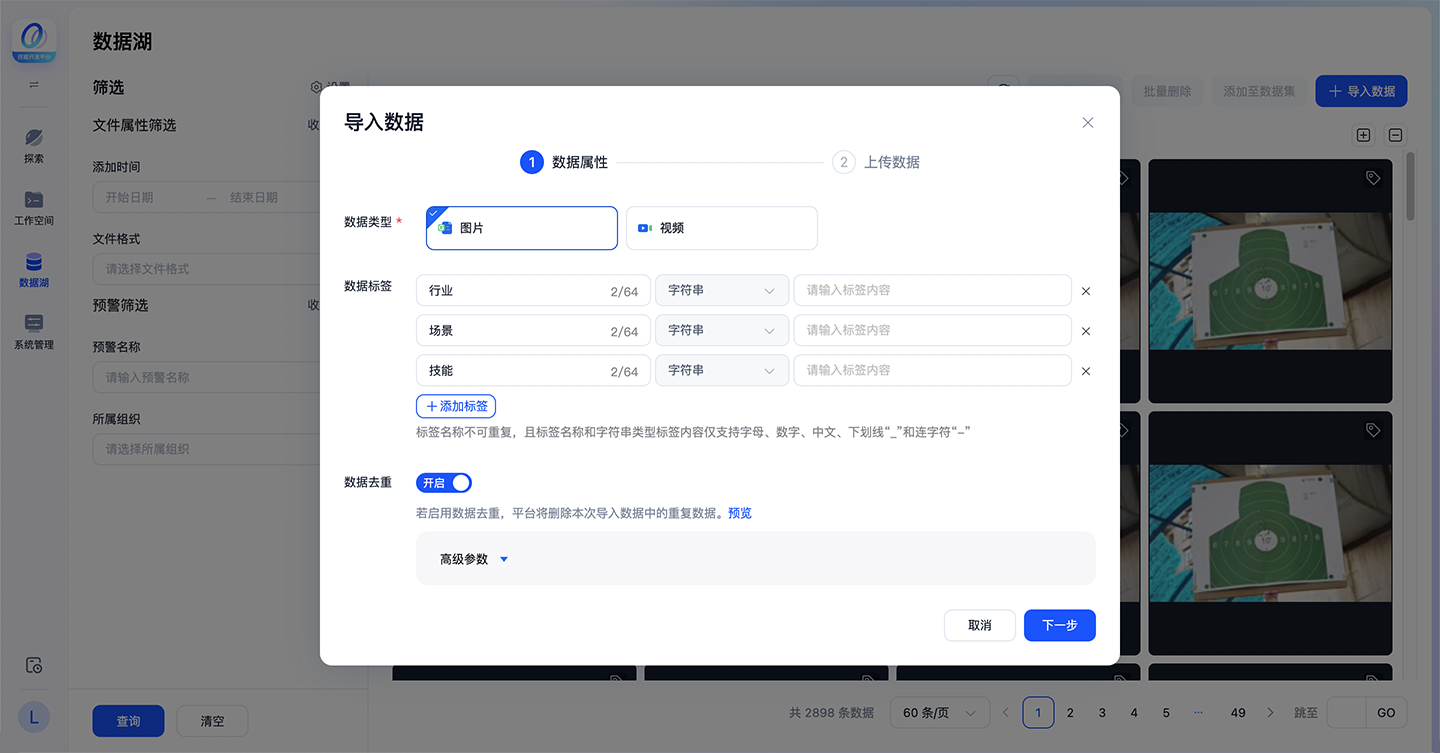Click the tag icon on the second-row right thumbnail

(1373, 430)
